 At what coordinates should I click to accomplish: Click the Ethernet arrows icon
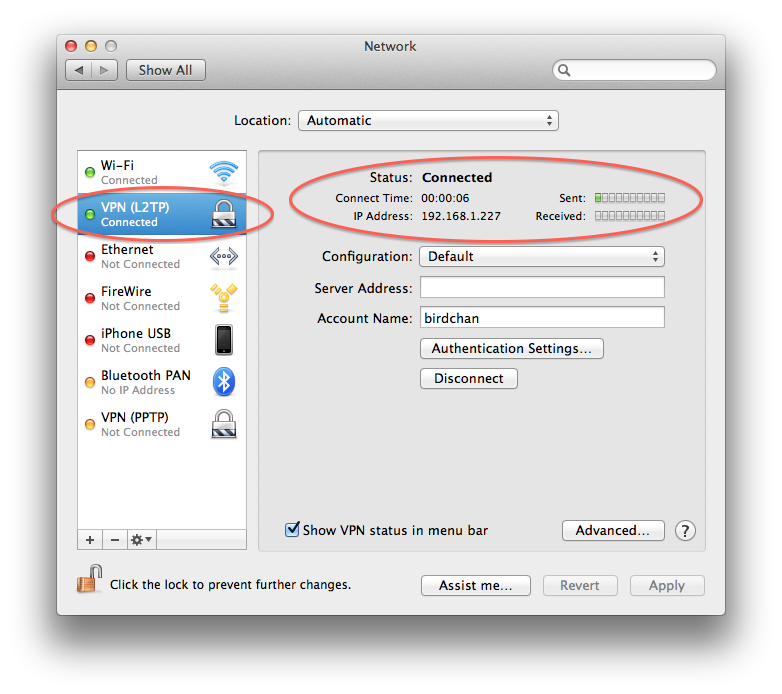223,256
